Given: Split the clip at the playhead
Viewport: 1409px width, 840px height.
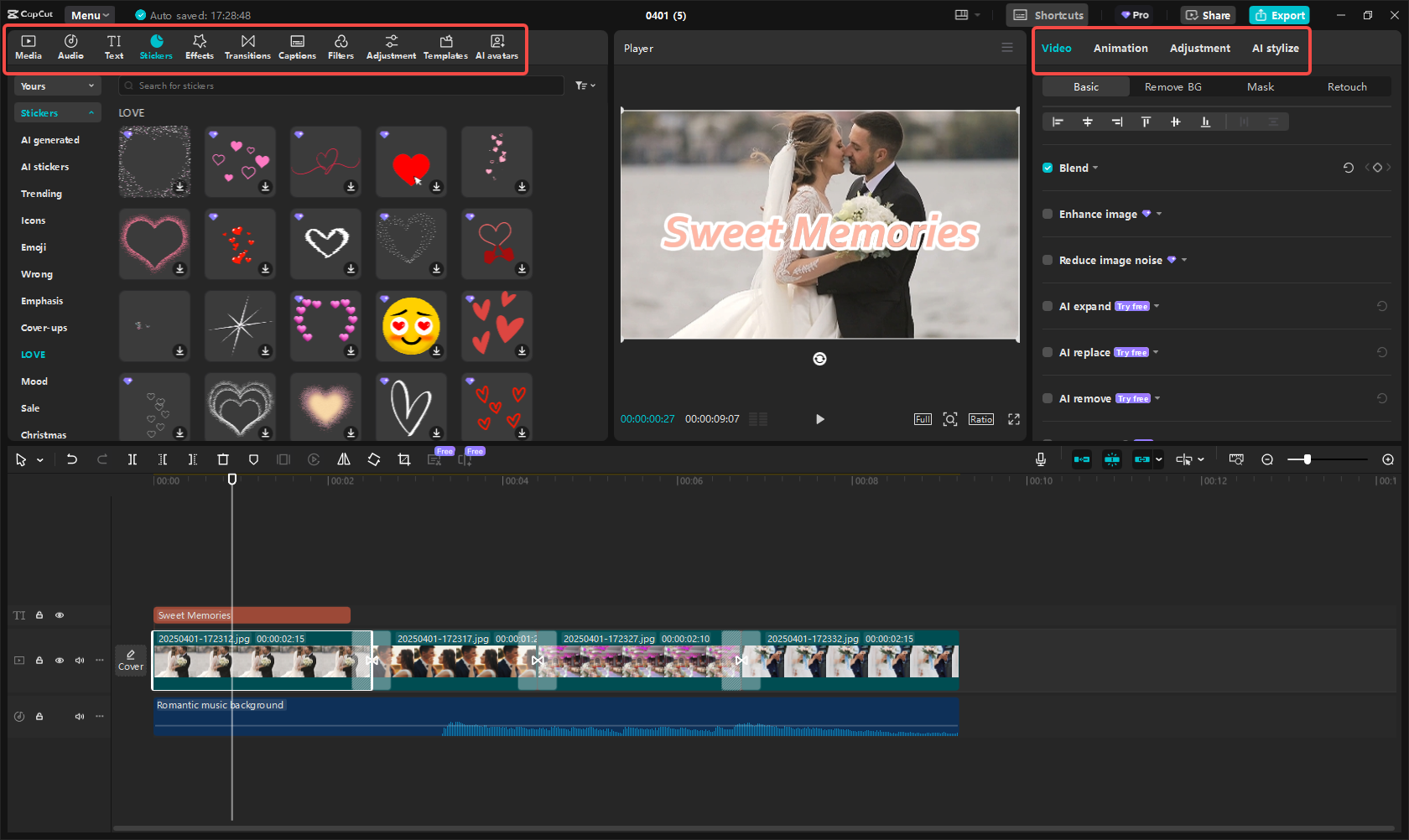Looking at the screenshot, I should click(133, 459).
